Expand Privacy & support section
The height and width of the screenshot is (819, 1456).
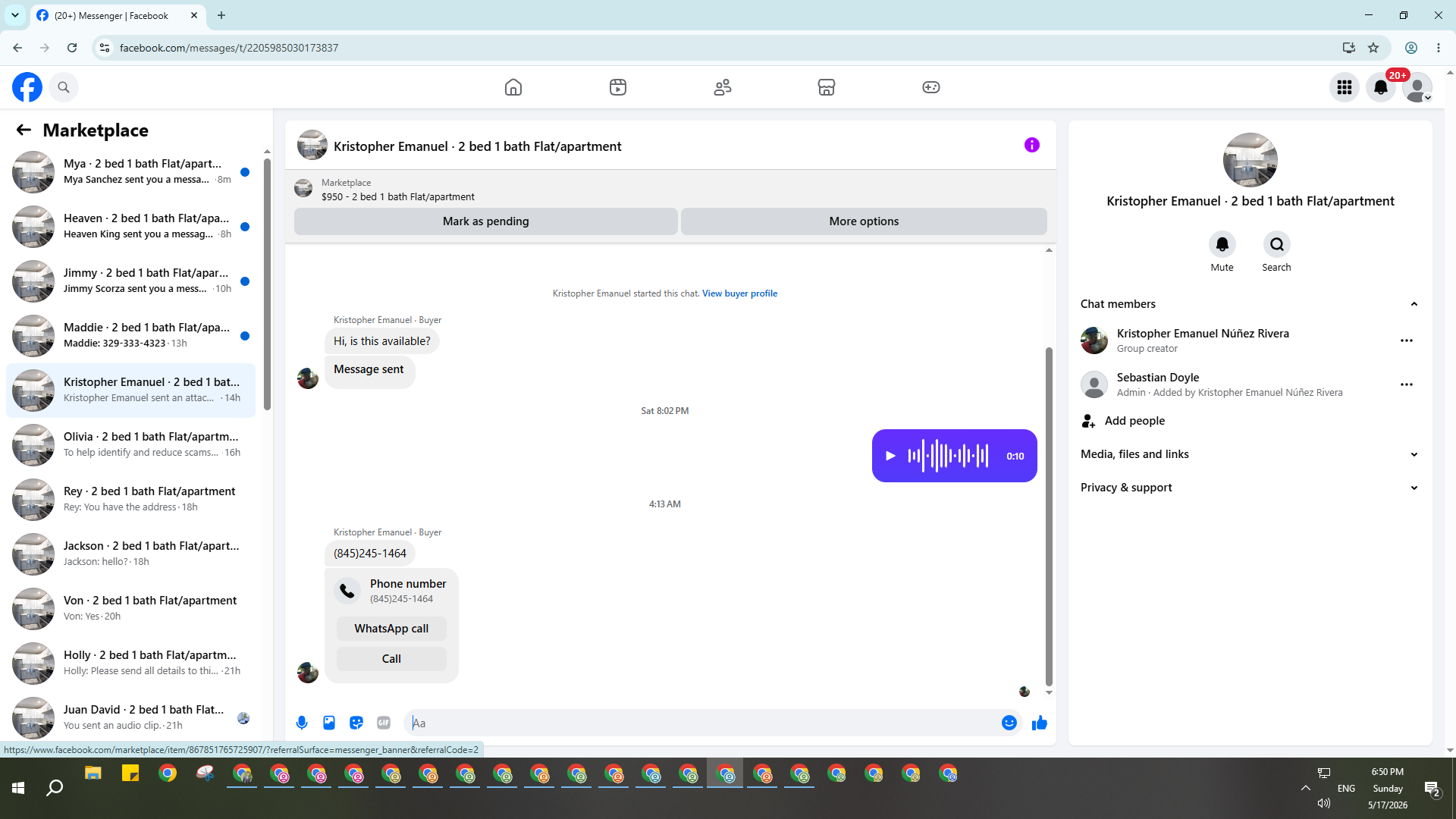[x=1250, y=488]
